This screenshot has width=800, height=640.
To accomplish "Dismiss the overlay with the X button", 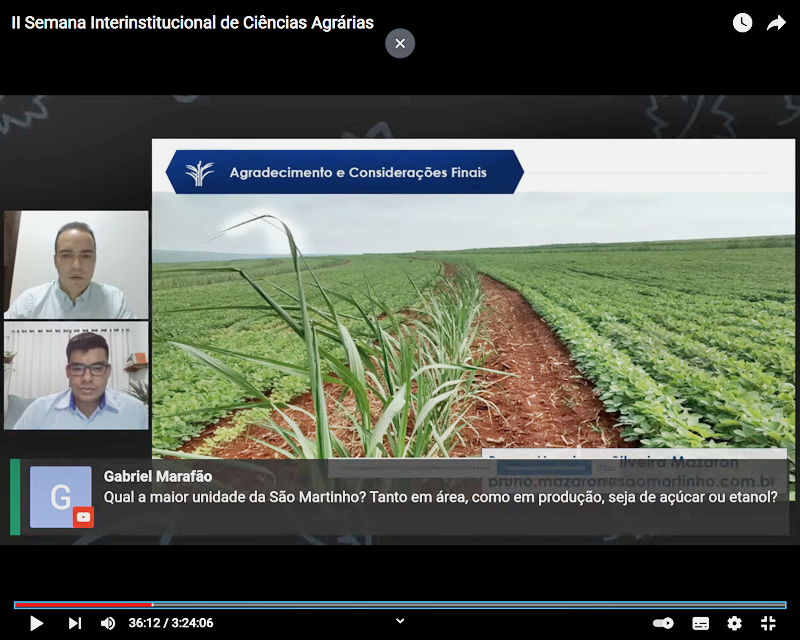I will click(x=400, y=43).
